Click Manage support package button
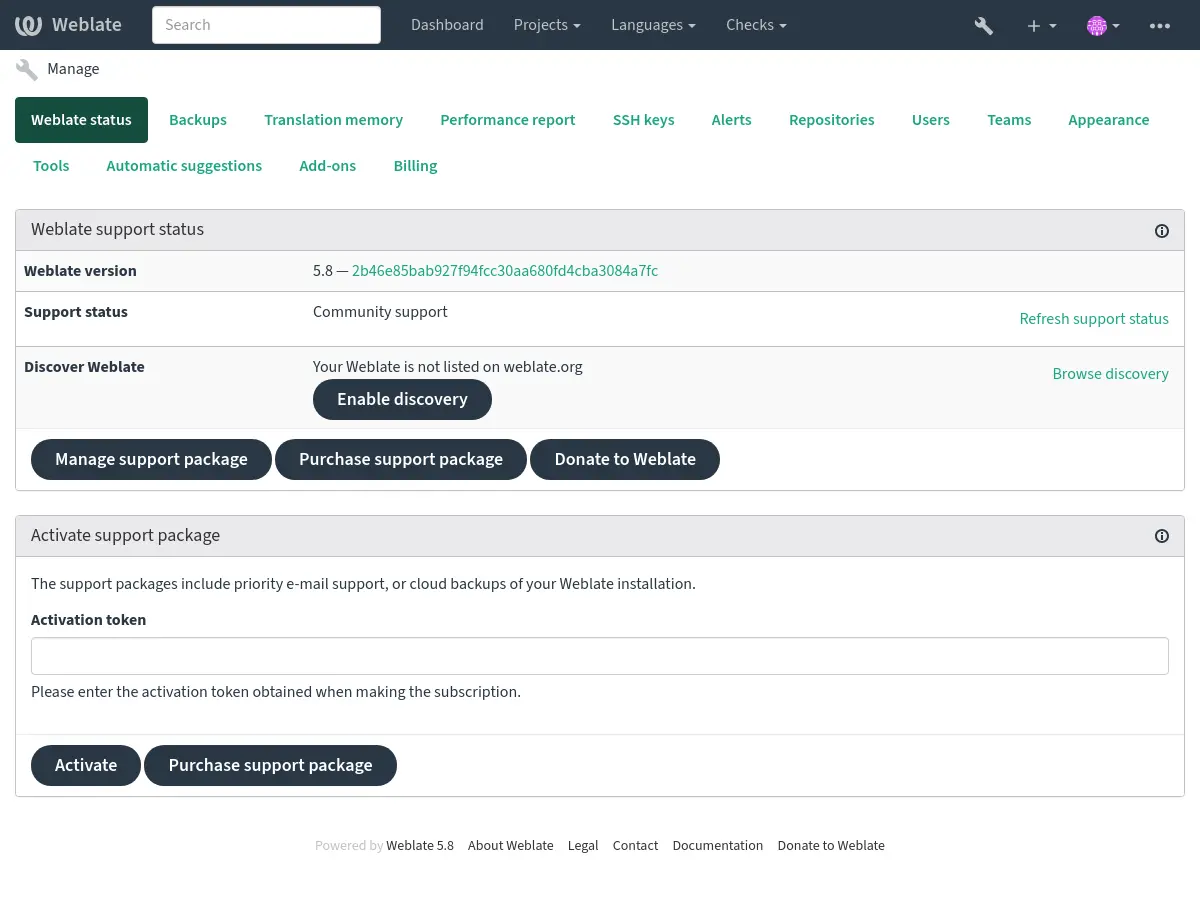The image size is (1200, 905). (151, 459)
